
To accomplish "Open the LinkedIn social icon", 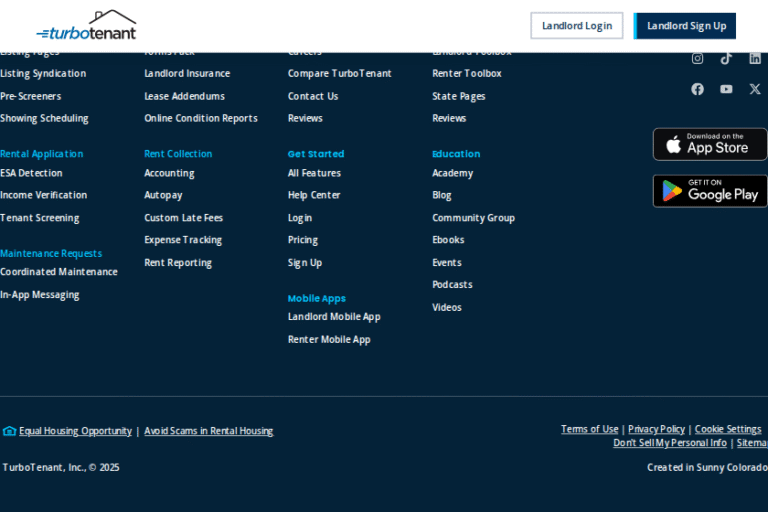I will [x=755, y=59].
